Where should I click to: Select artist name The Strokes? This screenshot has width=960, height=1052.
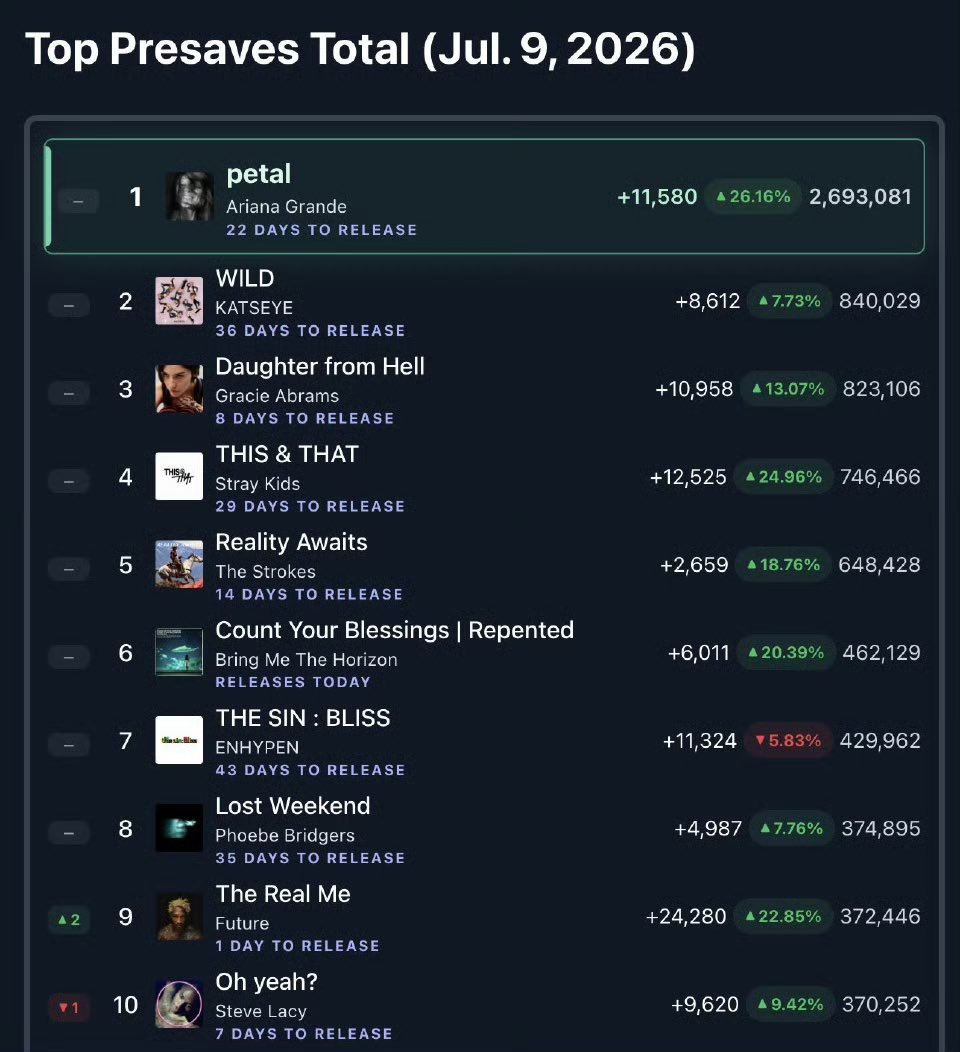(x=265, y=572)
